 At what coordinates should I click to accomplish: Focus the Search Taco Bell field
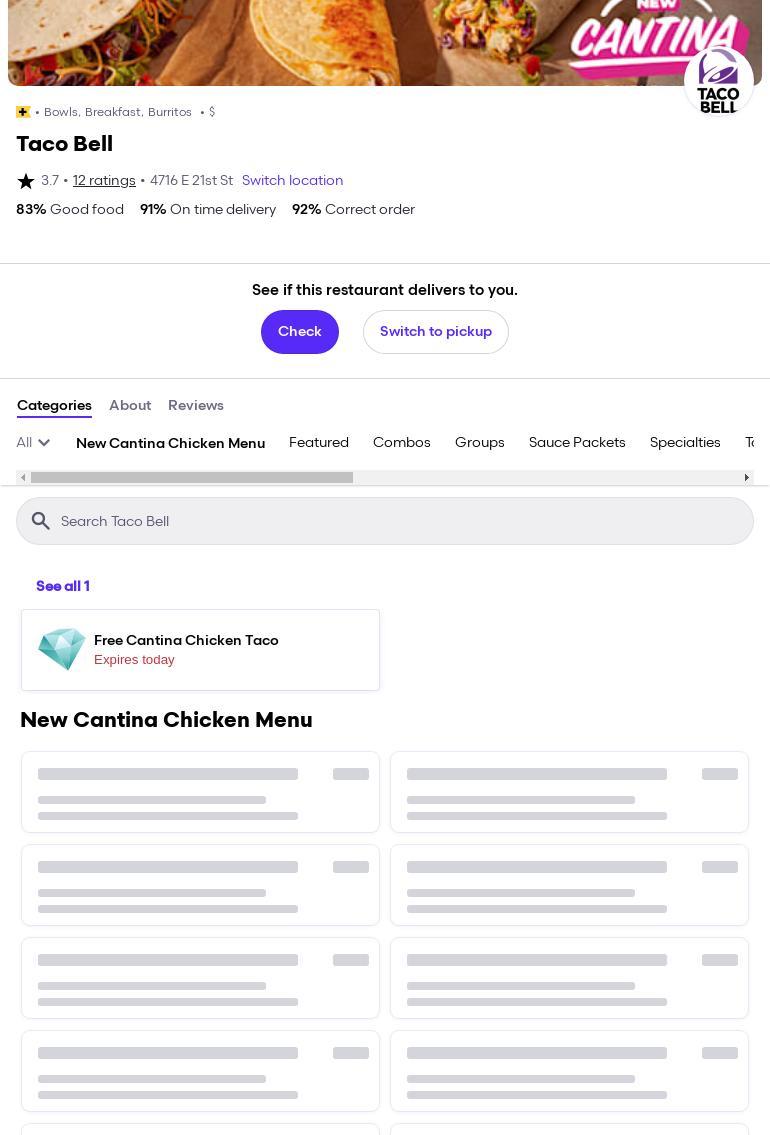coord(400,521)
